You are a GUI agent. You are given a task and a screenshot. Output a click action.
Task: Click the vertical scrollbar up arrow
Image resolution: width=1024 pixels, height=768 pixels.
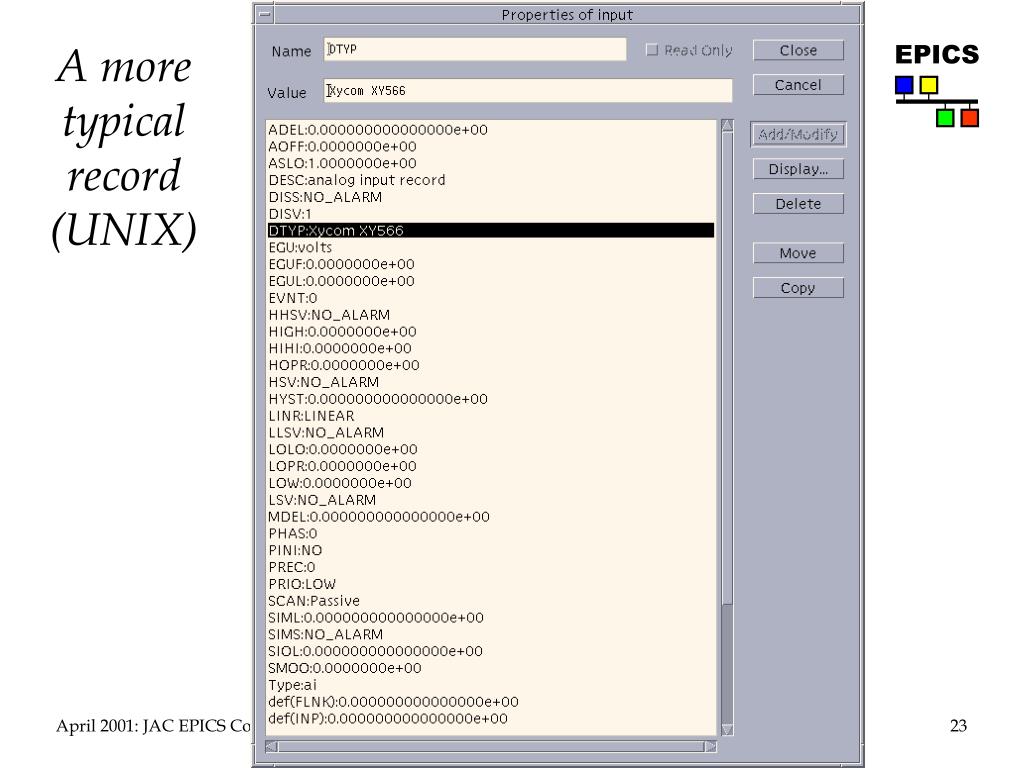pos(727,126)
